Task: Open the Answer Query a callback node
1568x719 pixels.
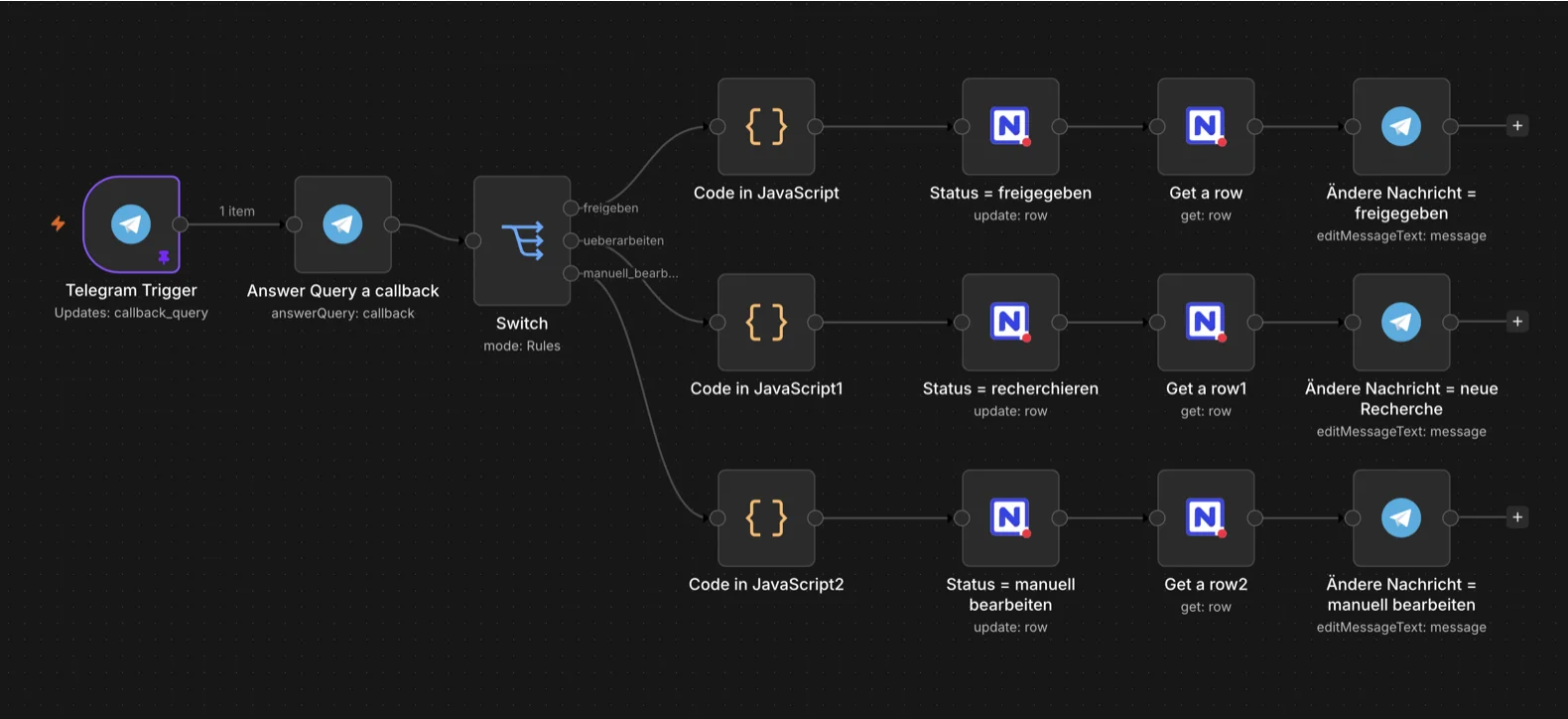Action: click(x=343, y=224)
